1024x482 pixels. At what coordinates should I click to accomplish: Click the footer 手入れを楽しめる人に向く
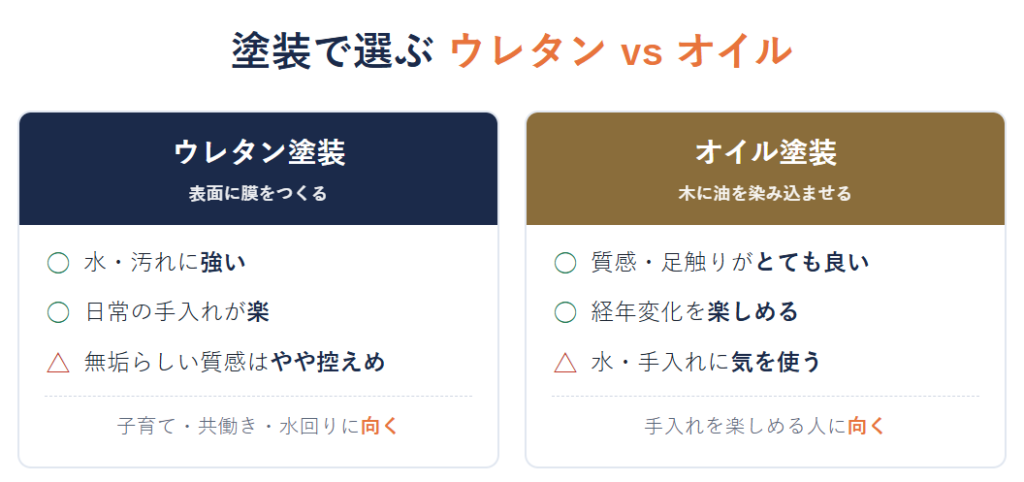pyautogui.click(x=765, y=426)
